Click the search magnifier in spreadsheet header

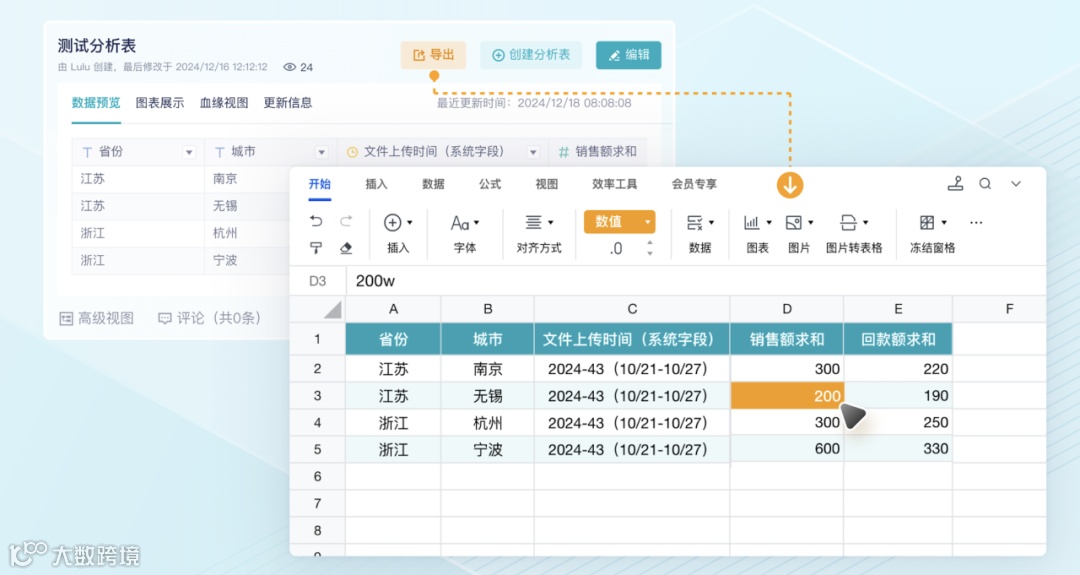coord(986,184)
